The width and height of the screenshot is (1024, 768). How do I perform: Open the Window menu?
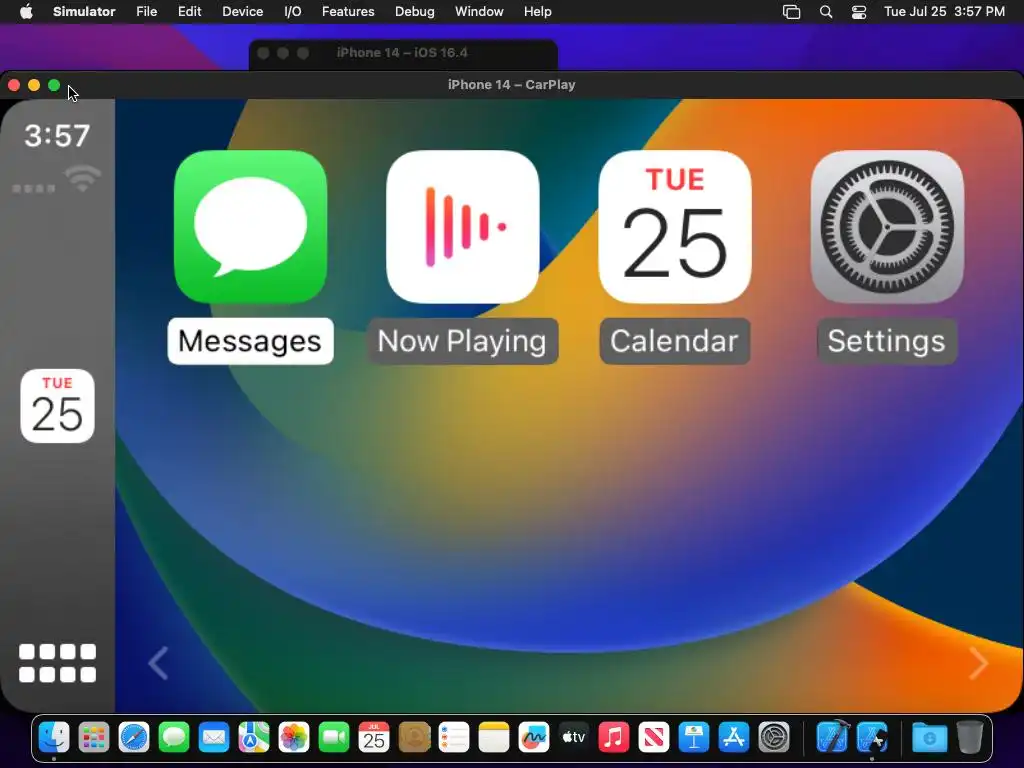click(479, 12)
